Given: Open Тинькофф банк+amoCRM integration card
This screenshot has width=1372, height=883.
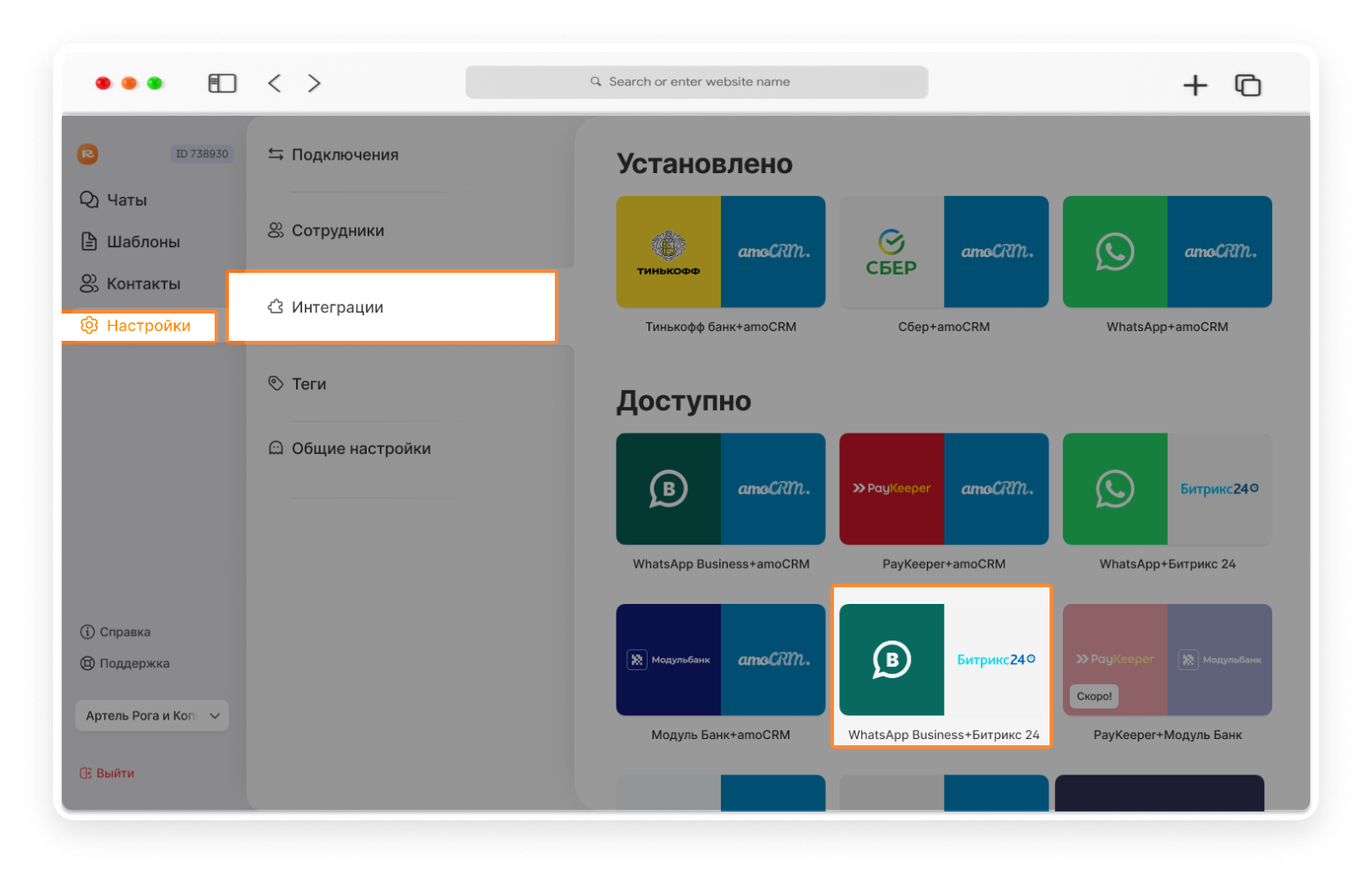Looking at the screenshot, I should (721, 252).
